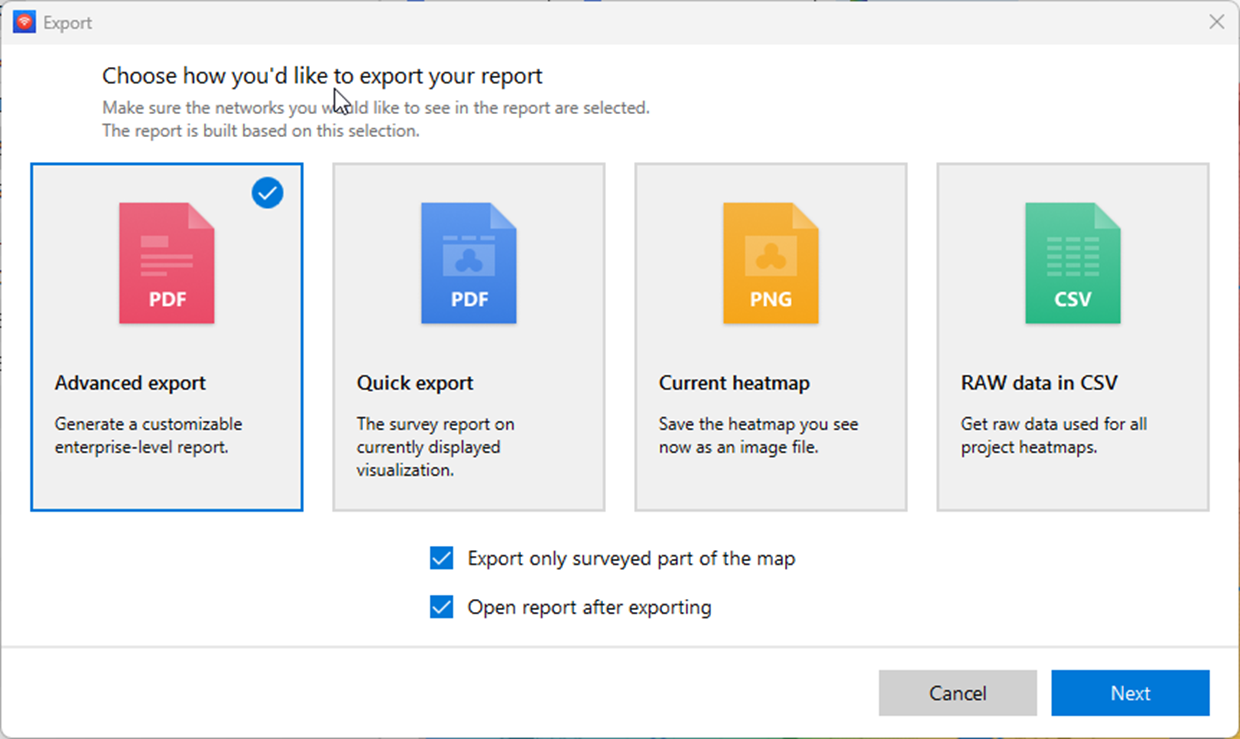Click the NetSpot app icon in title bar
The image size is (1240, 739).
coord(22,21)
